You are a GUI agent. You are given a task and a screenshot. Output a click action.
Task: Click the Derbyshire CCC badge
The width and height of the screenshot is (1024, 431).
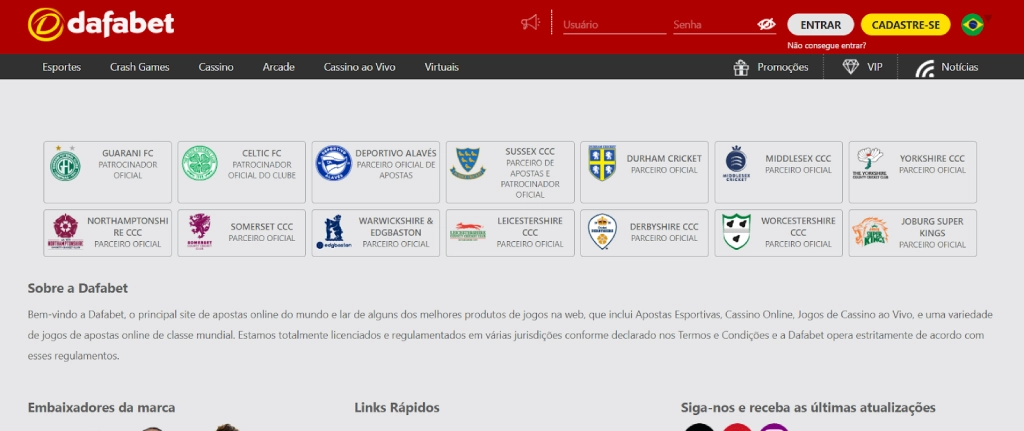tap(602, 232)
